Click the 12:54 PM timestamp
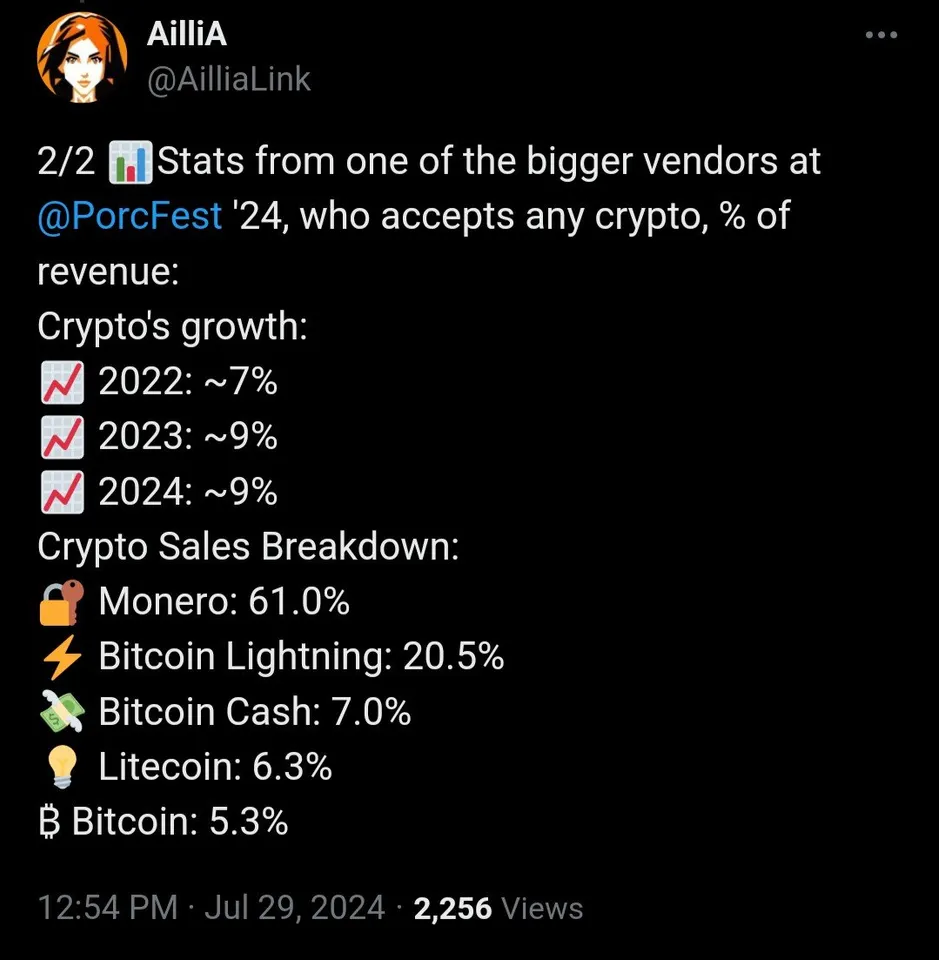939x960 pixels. pyautogui.click(x=107, y=908)
